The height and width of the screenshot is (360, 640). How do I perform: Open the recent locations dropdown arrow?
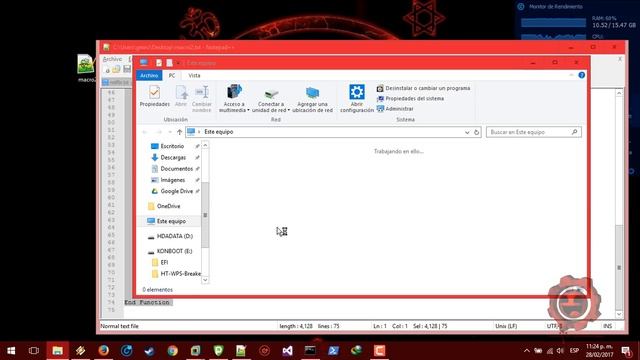coord(170,132)
